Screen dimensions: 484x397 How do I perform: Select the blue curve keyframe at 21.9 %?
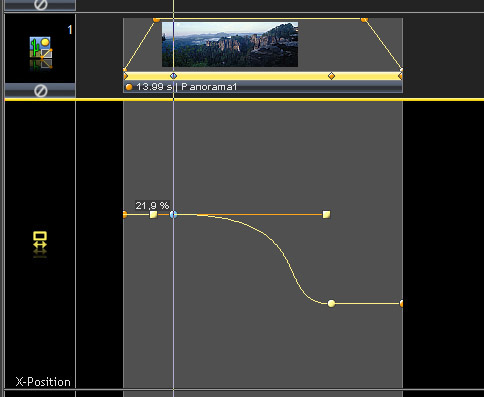(173, 214)
